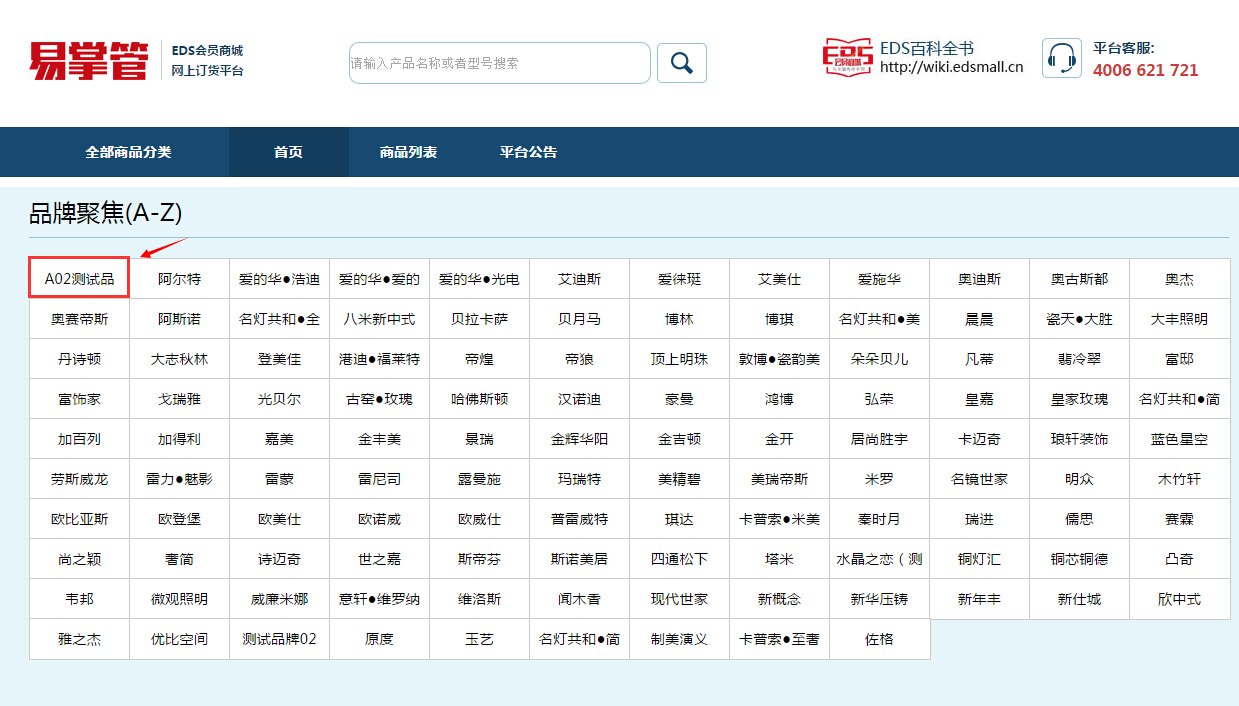
Task: Open the 平台公告 nav item
Action: tap(529, 152)
